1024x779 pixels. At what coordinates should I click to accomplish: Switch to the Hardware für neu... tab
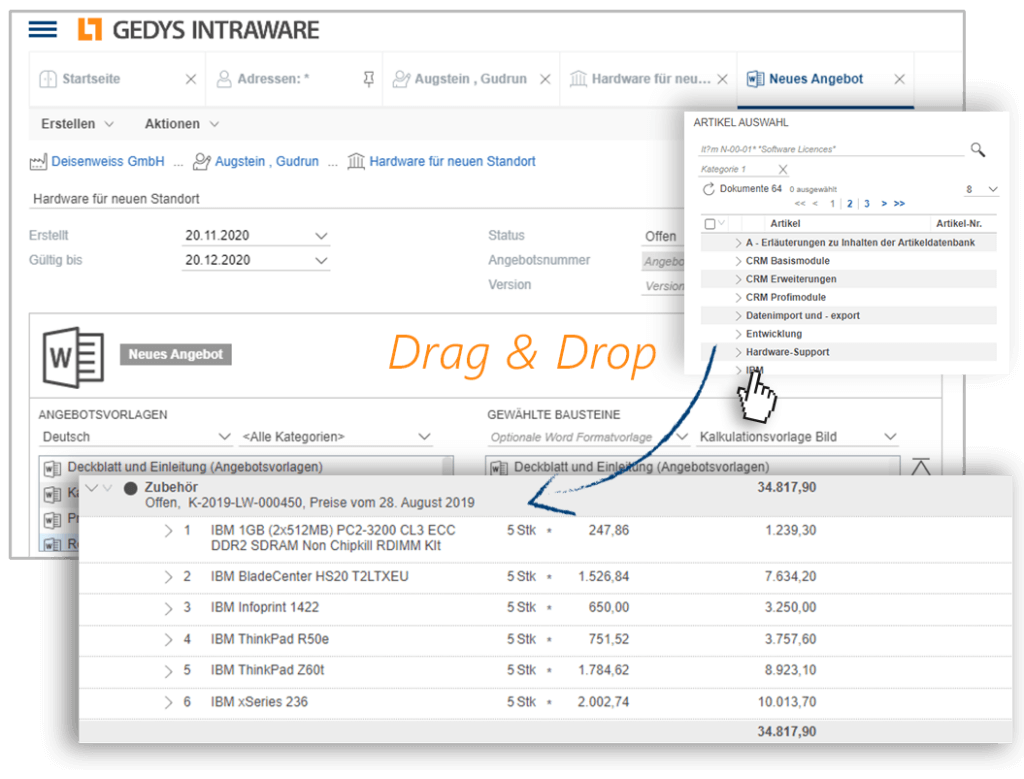coord(650,79)
